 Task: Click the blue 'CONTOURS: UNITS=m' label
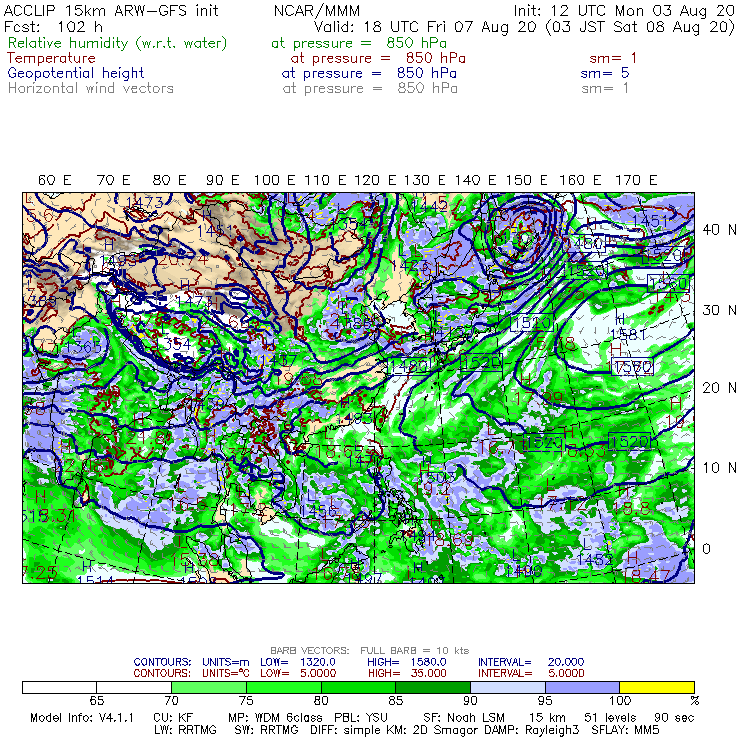[191, 662]
